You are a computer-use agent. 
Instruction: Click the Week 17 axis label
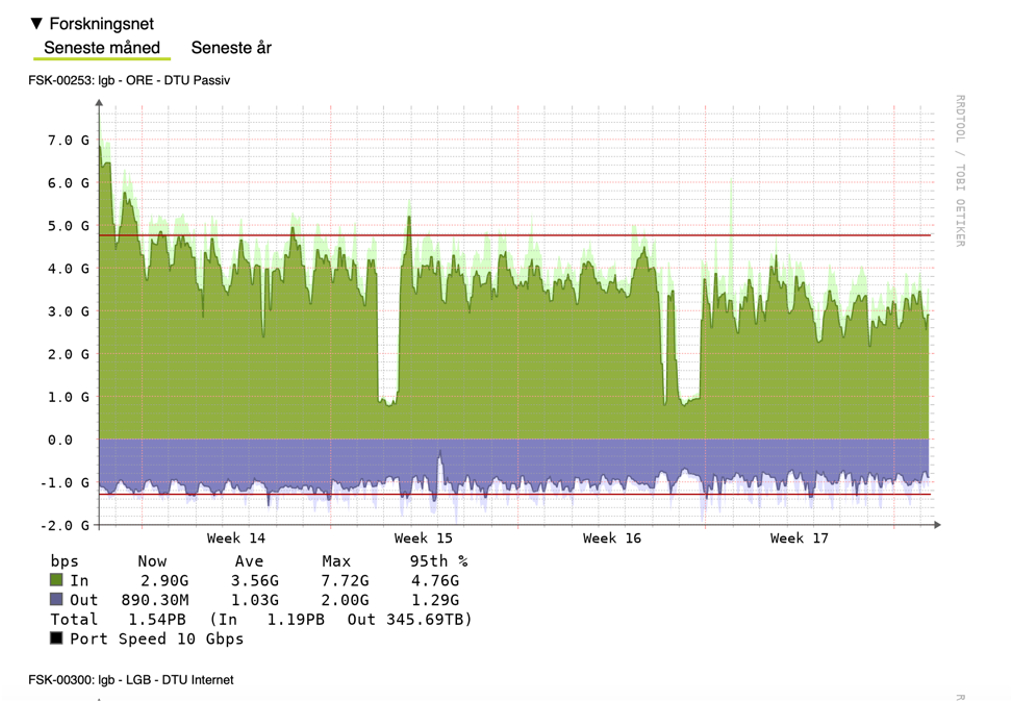click(x=799, y=538)
